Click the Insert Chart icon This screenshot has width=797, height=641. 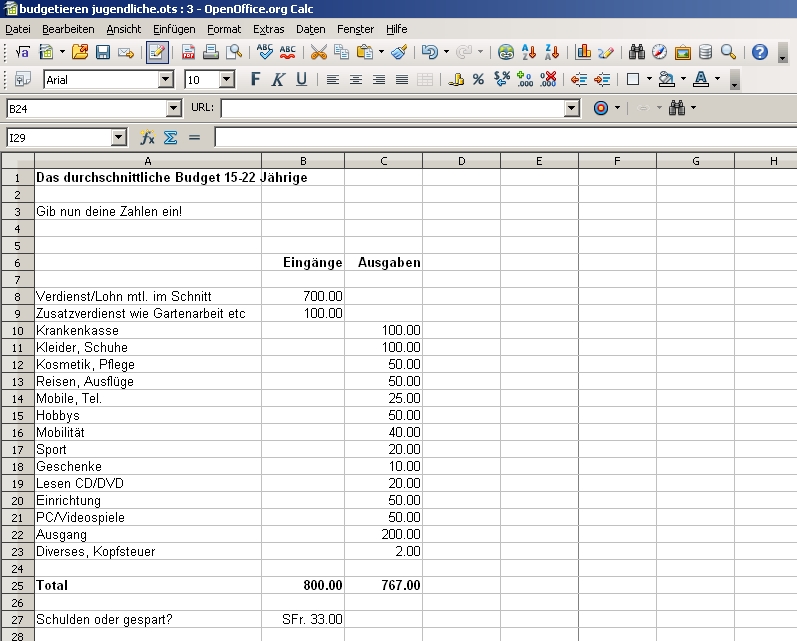[x=583, y=52]
